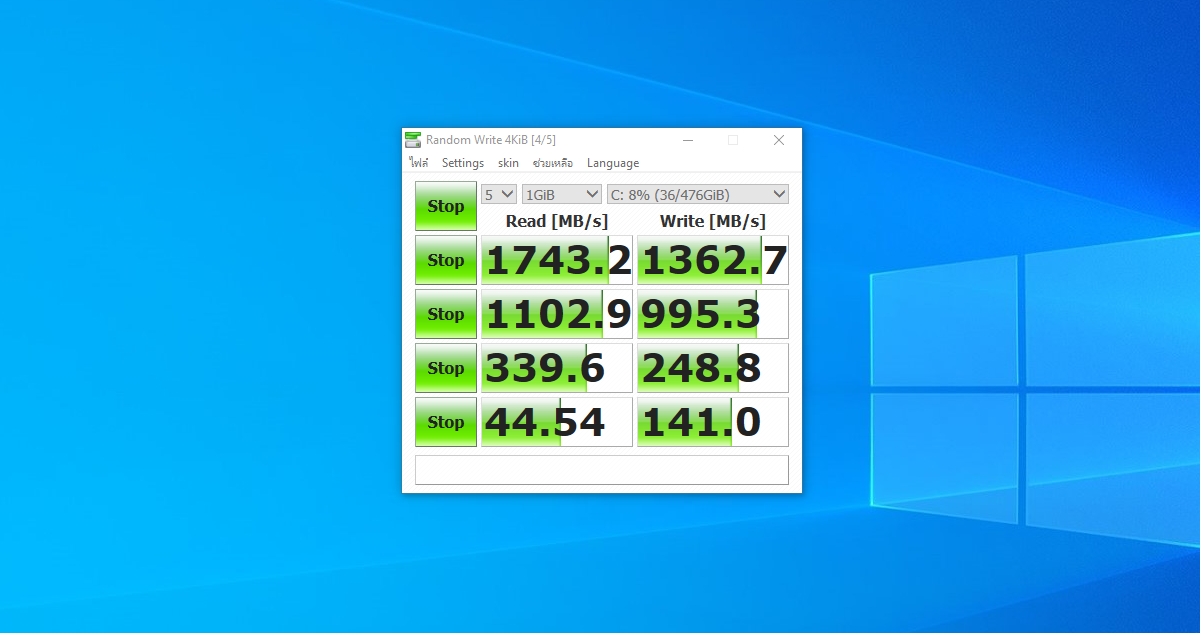Image resolution: width=1200 pixels, height=633 pixels.
Task: Click the Stop button in the 339.6 row
Action: click(446, 368)
